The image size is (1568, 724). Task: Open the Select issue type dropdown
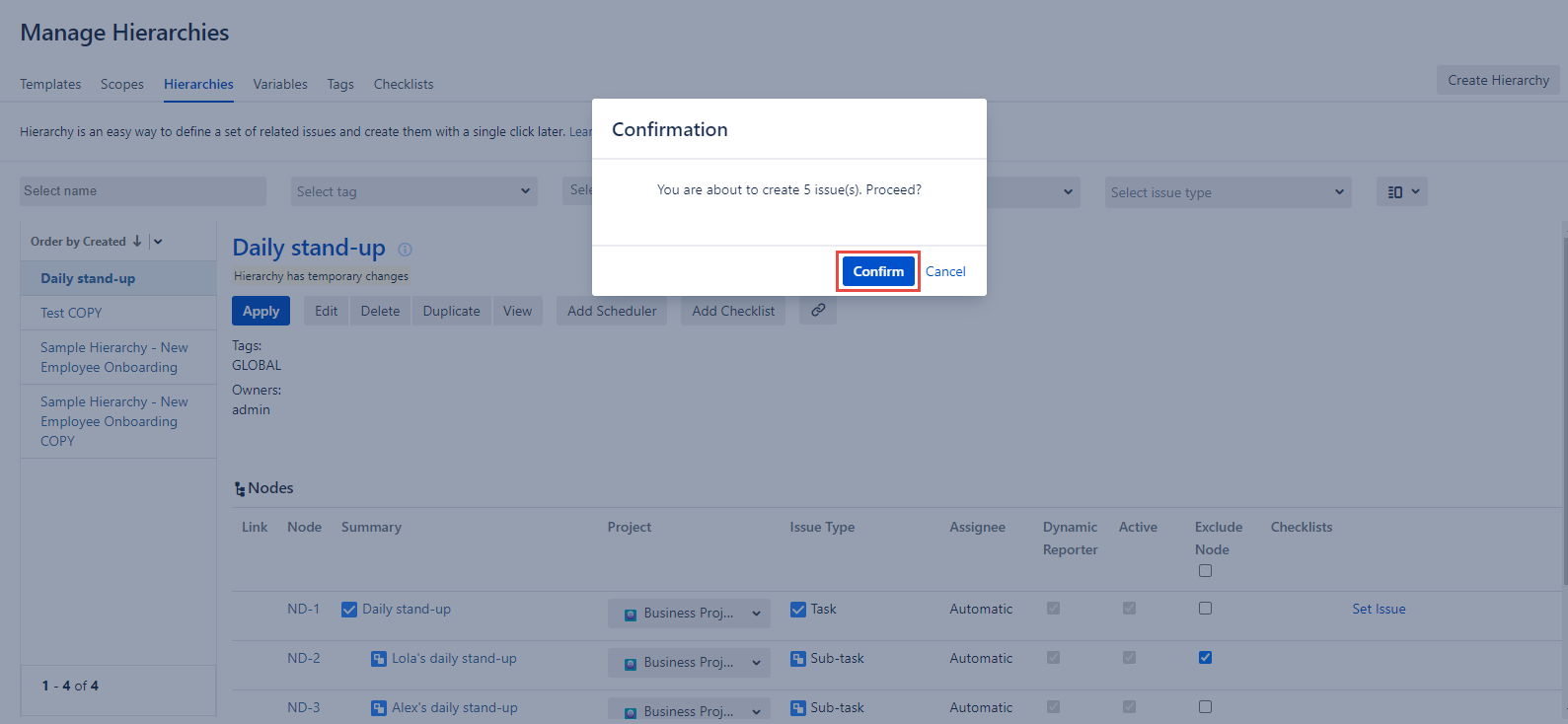1227,192
